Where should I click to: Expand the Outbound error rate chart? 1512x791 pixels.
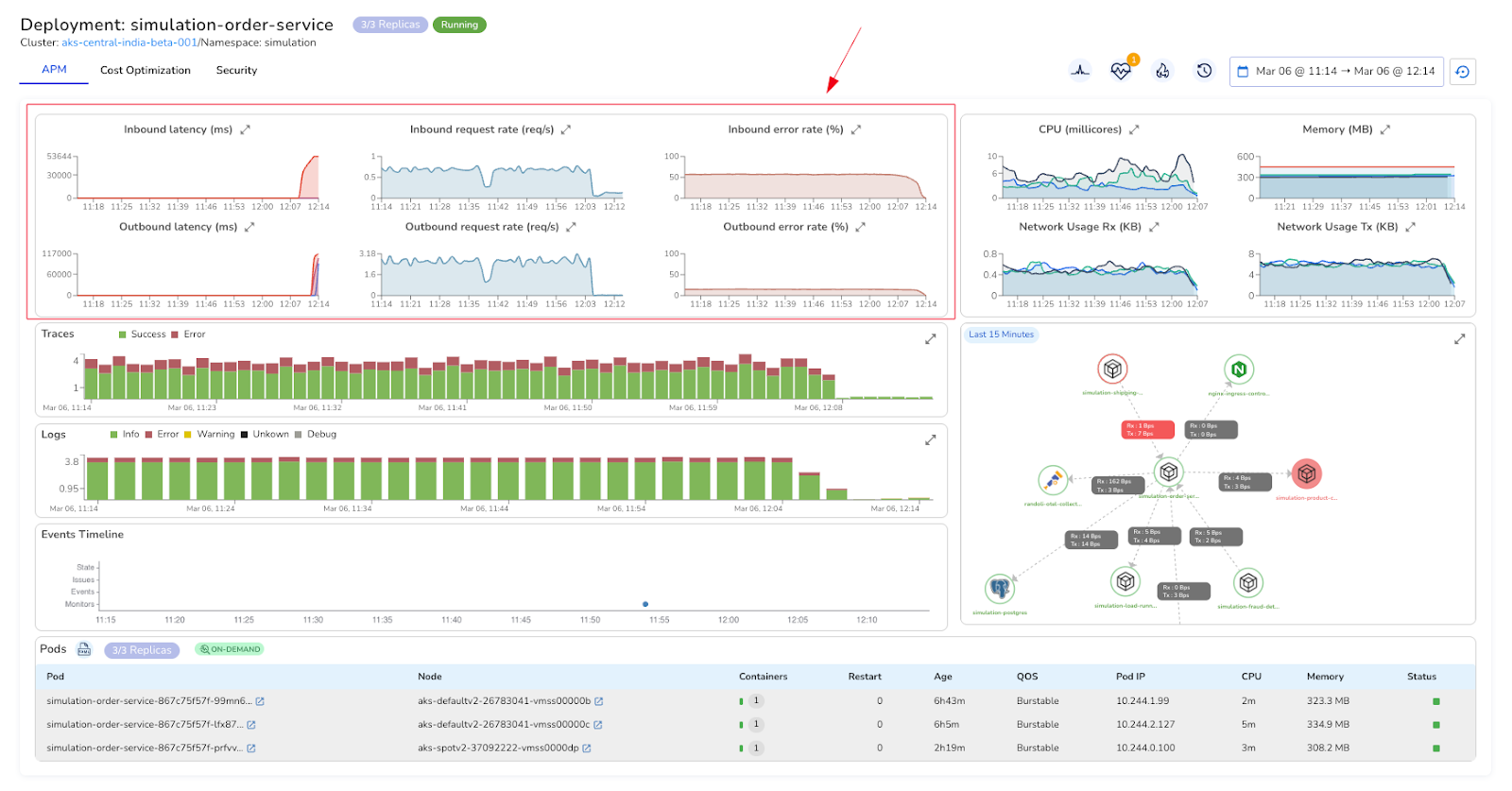[x=861, y=227]
